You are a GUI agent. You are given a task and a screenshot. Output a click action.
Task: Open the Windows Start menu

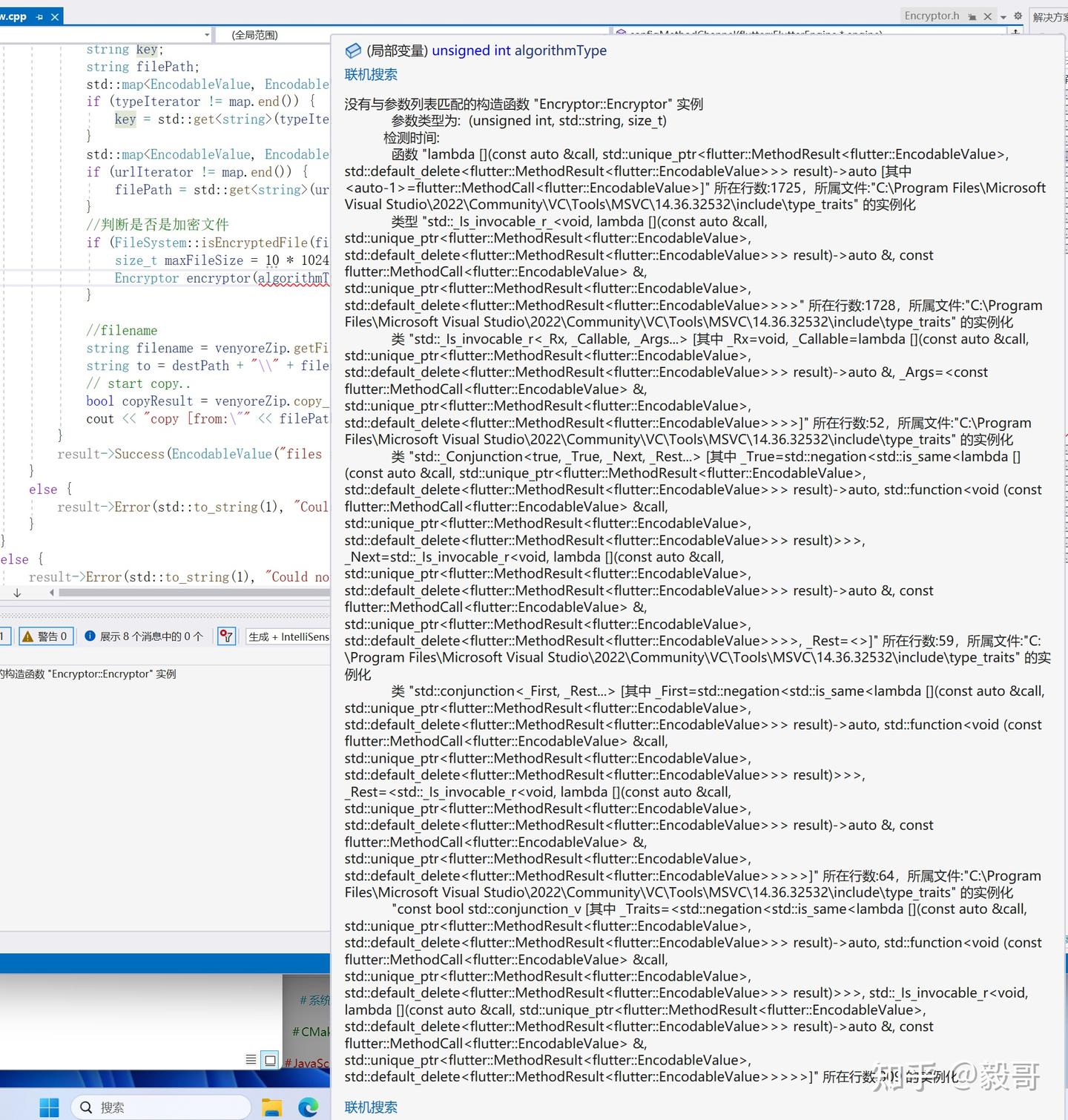pyautogui.click(x=49, y=1107)
